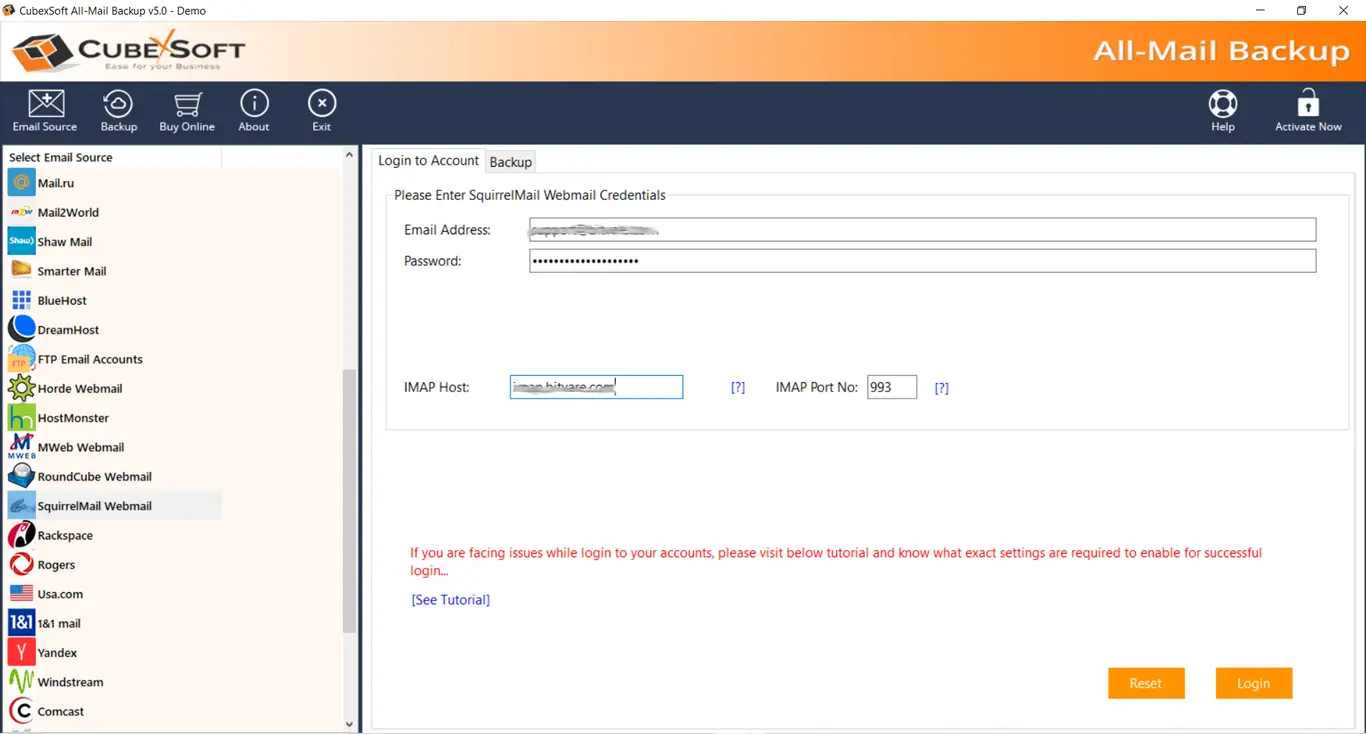
Task: Pick the 1&1 mail icon
Action: 21,623
